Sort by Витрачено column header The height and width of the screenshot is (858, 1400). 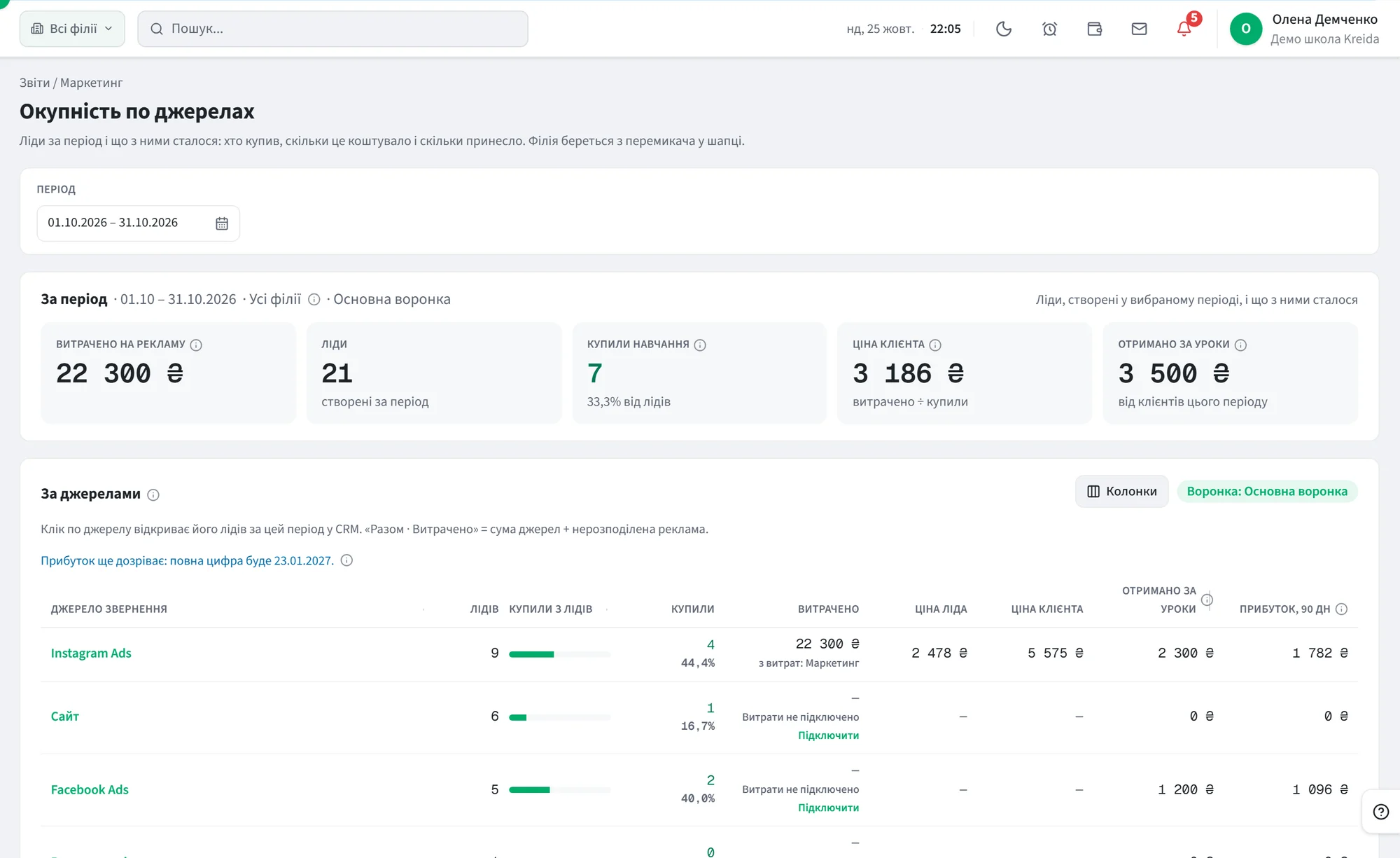click(x=828, y=609)
